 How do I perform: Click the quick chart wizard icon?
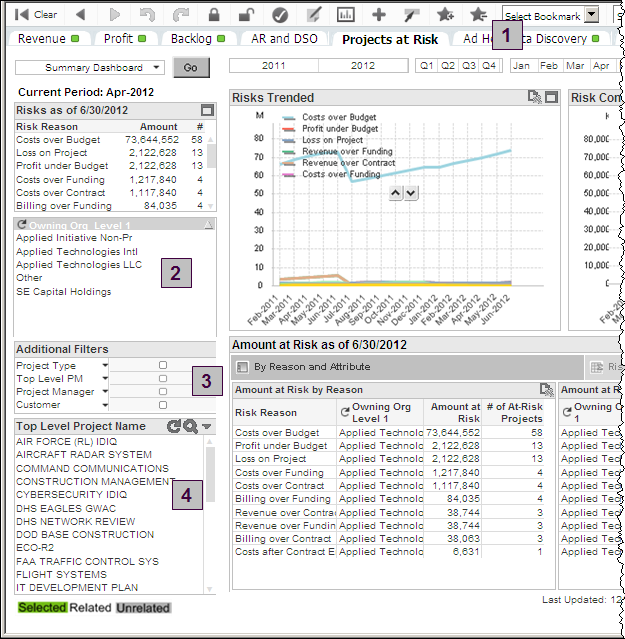coord(346,15)
